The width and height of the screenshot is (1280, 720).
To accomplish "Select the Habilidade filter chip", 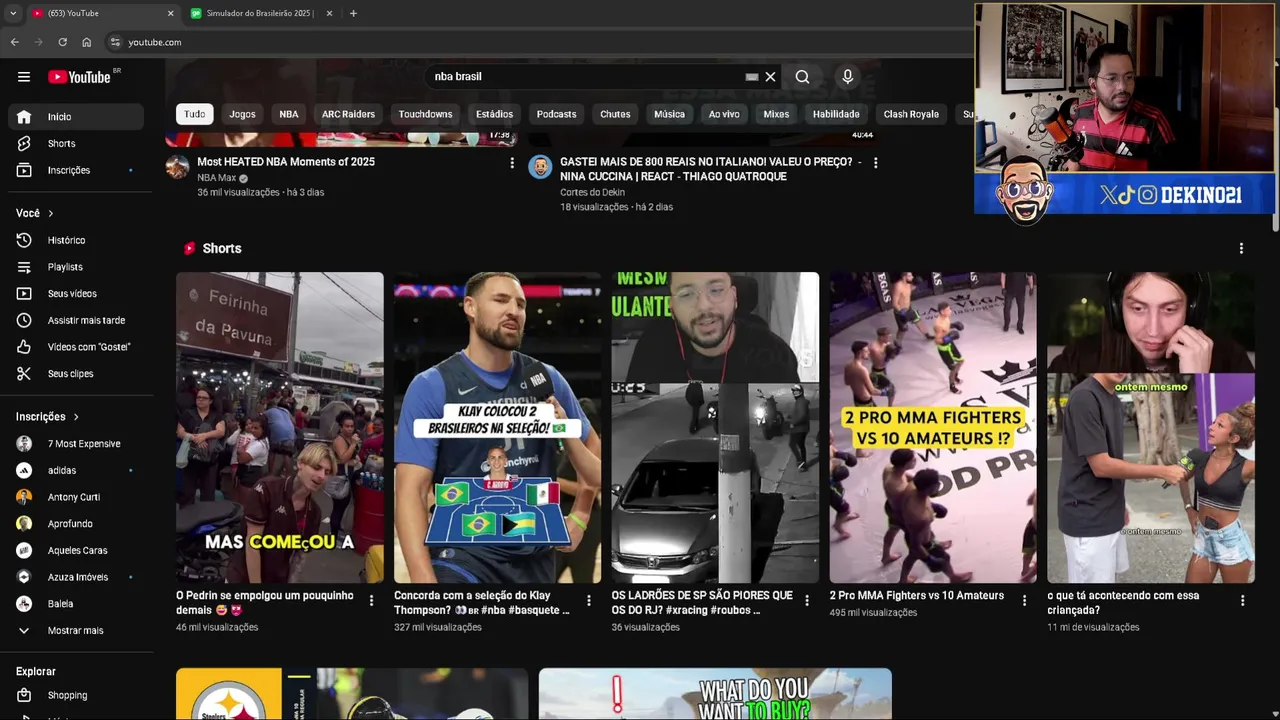I will (836, 114).
